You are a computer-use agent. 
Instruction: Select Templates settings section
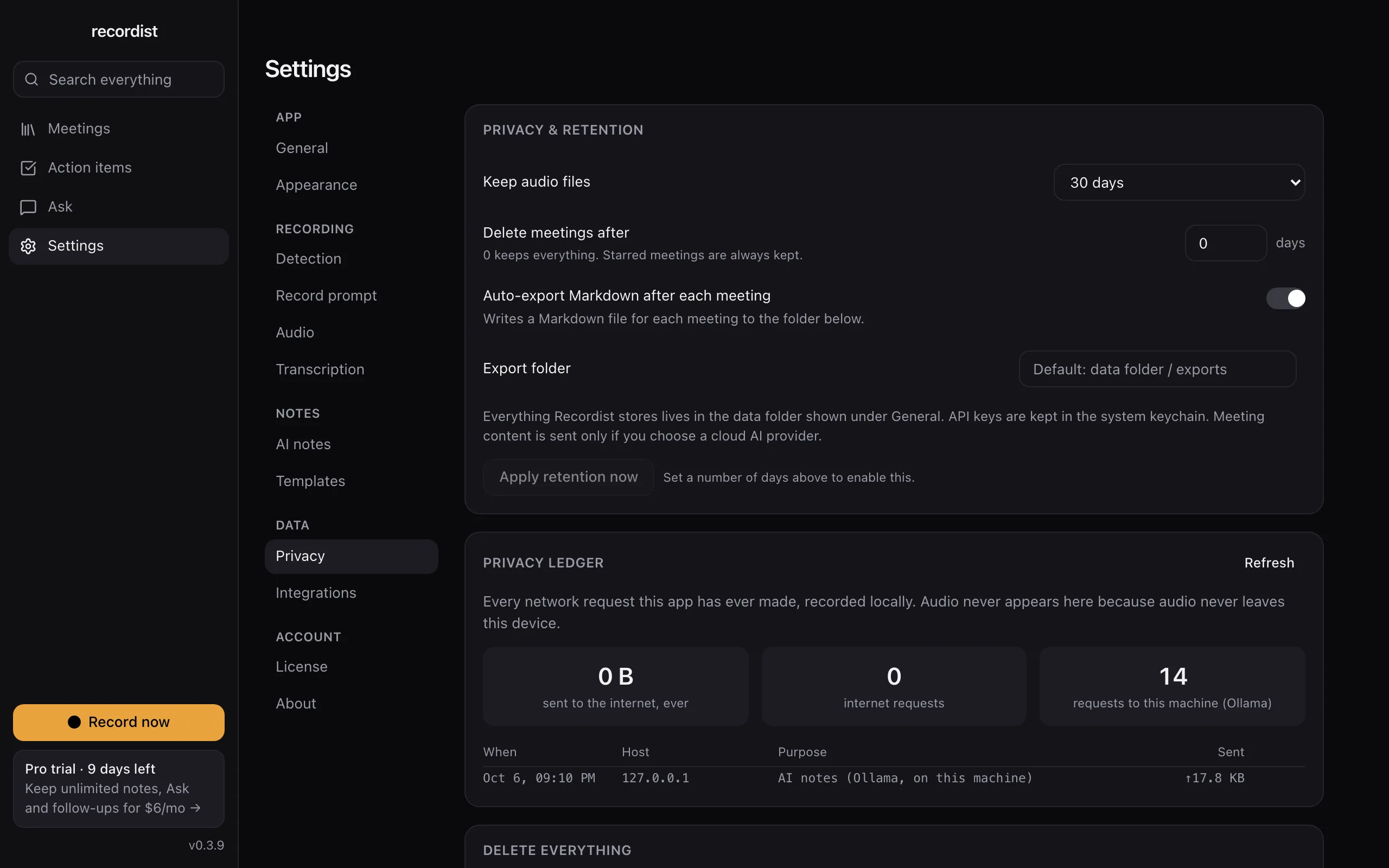[351, 481]
